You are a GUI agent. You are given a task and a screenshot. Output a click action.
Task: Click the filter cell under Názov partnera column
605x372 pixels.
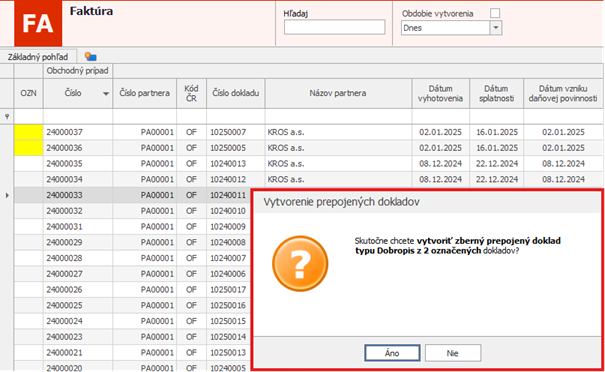pos(338,117)
